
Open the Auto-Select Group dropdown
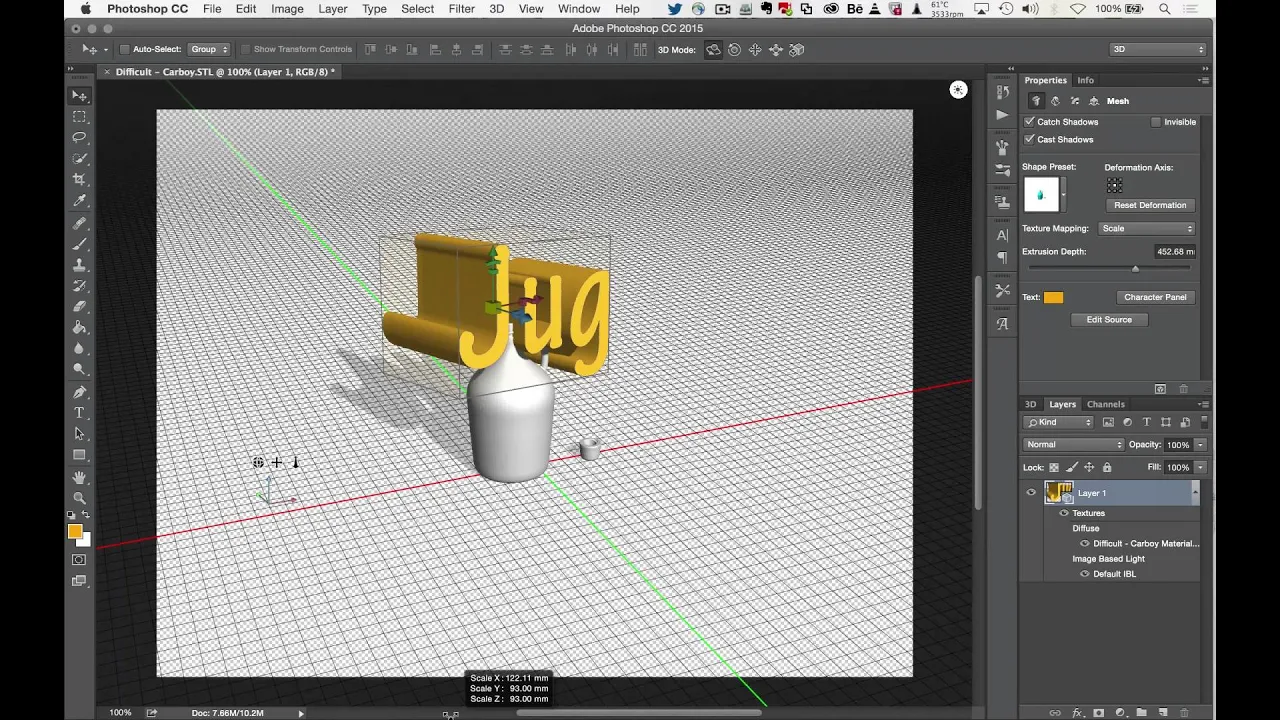click(209, 49)
